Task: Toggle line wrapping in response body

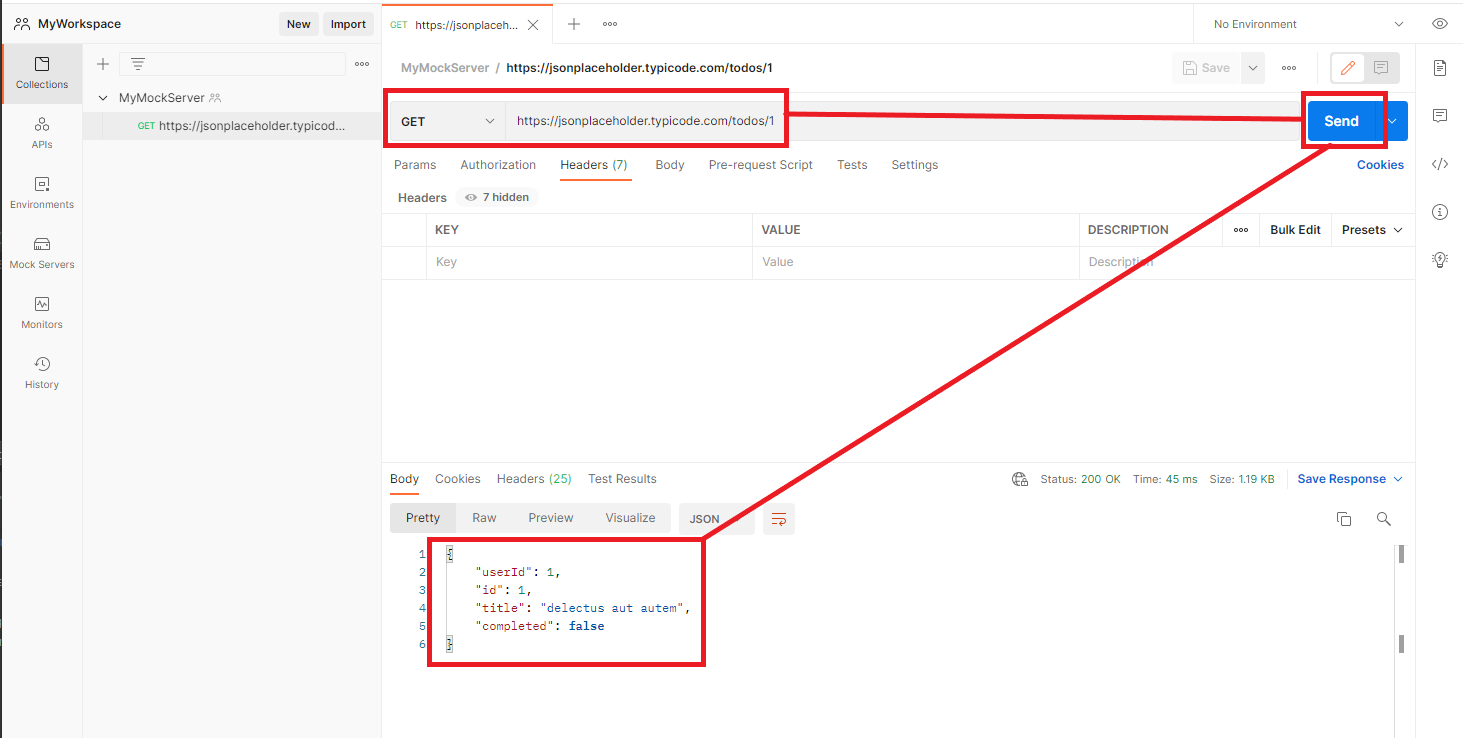Action: pos(779,519)
